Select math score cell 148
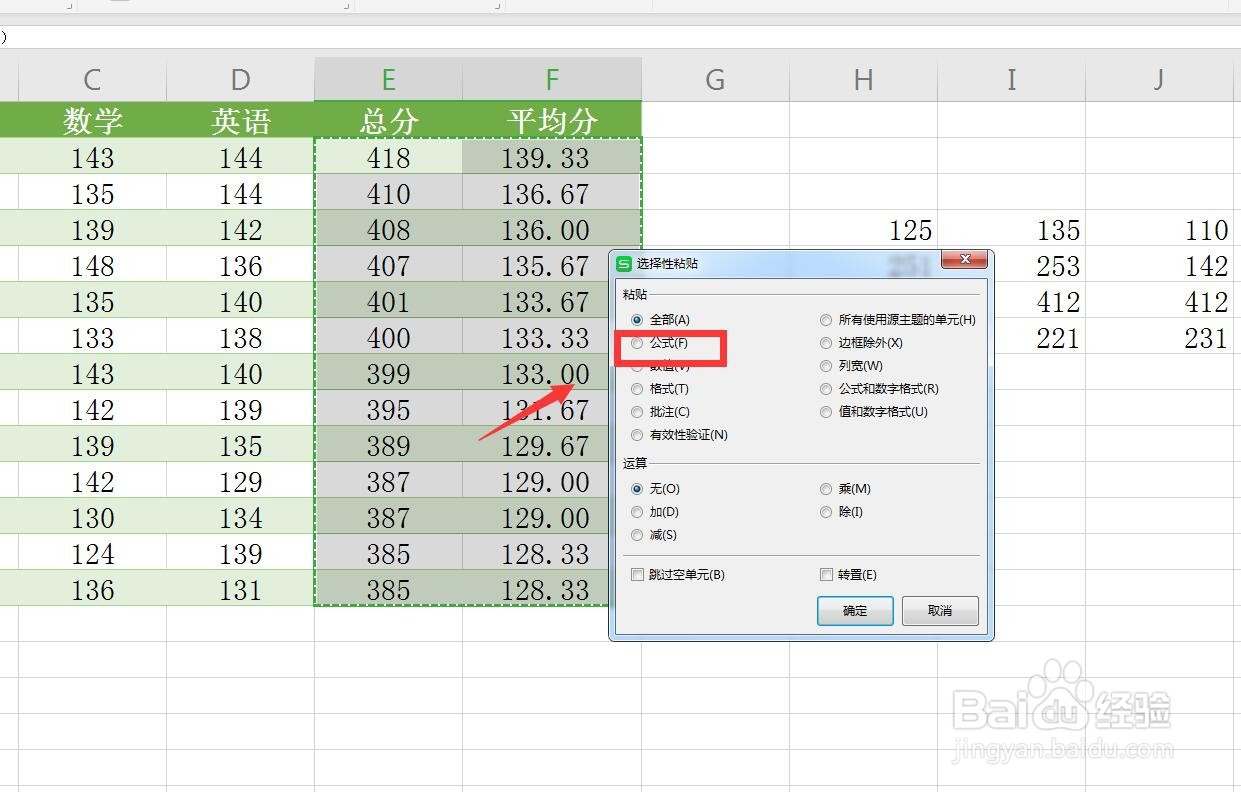 tap(92, 265)
